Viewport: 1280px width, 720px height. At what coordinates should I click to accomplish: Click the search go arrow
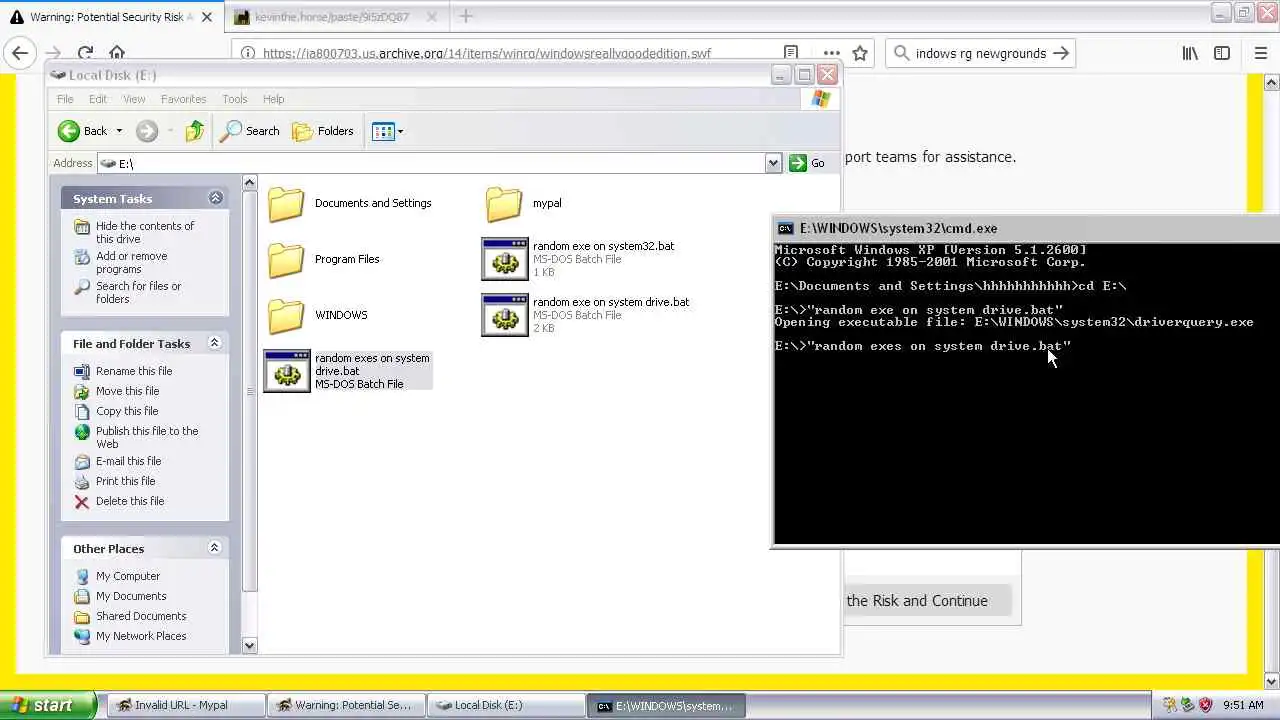pyautogui.click(x=1061, y=53)
